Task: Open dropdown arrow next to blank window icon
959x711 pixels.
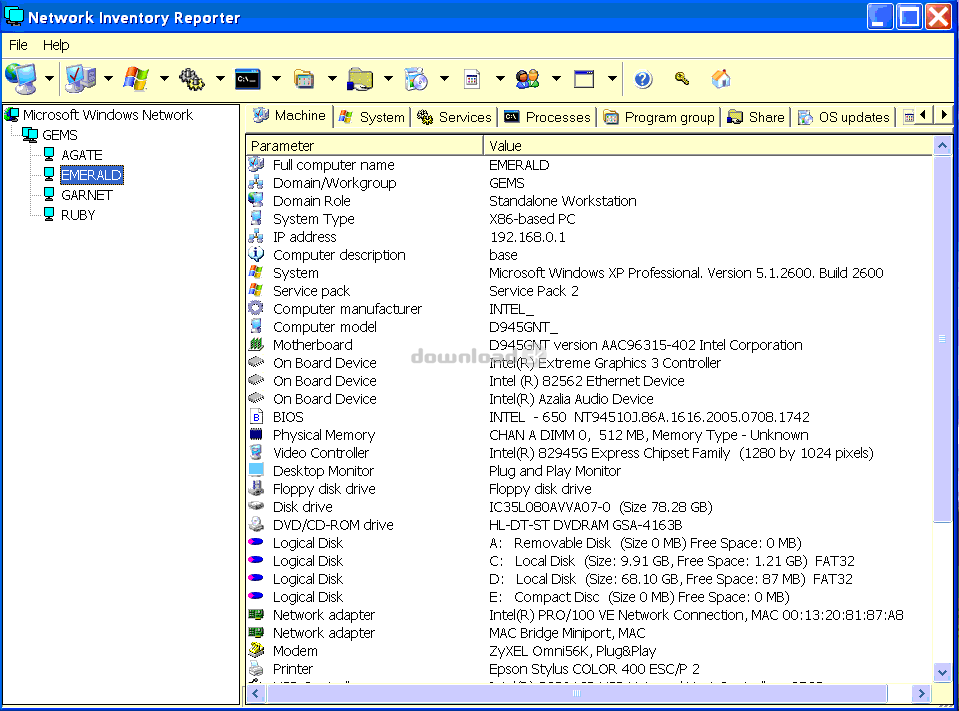Action: 612,78
